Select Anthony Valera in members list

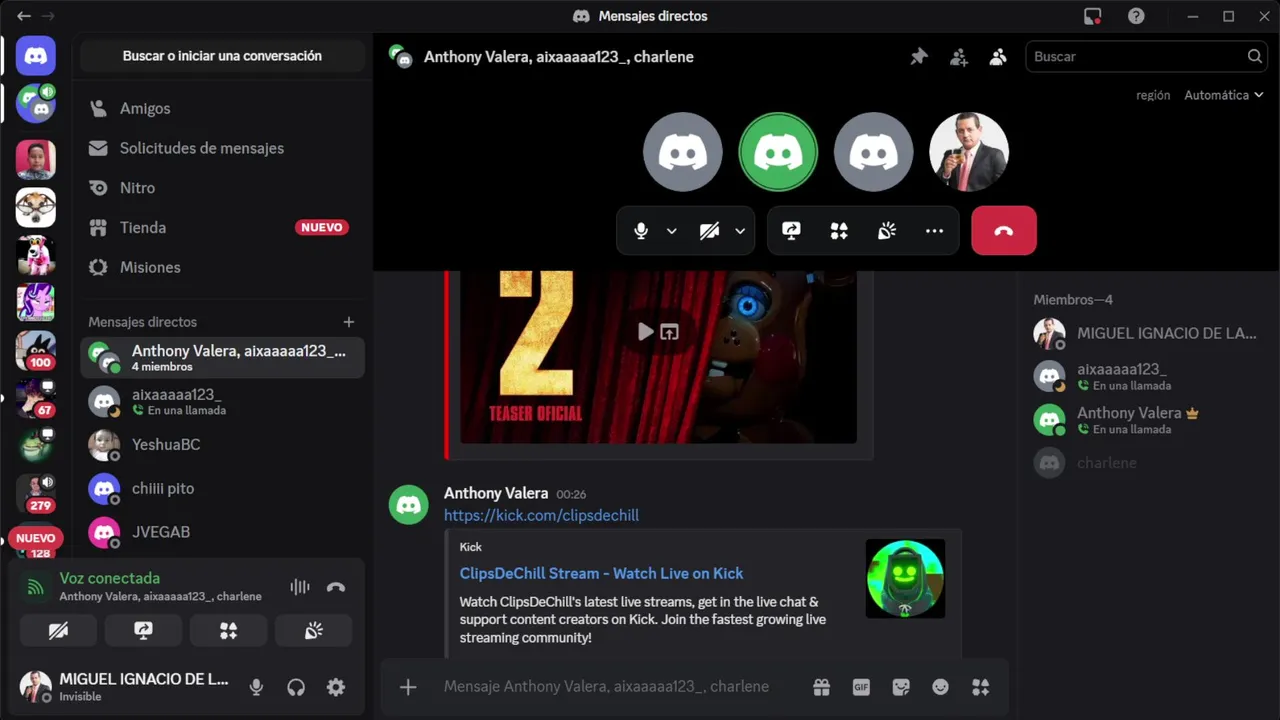1148,419
